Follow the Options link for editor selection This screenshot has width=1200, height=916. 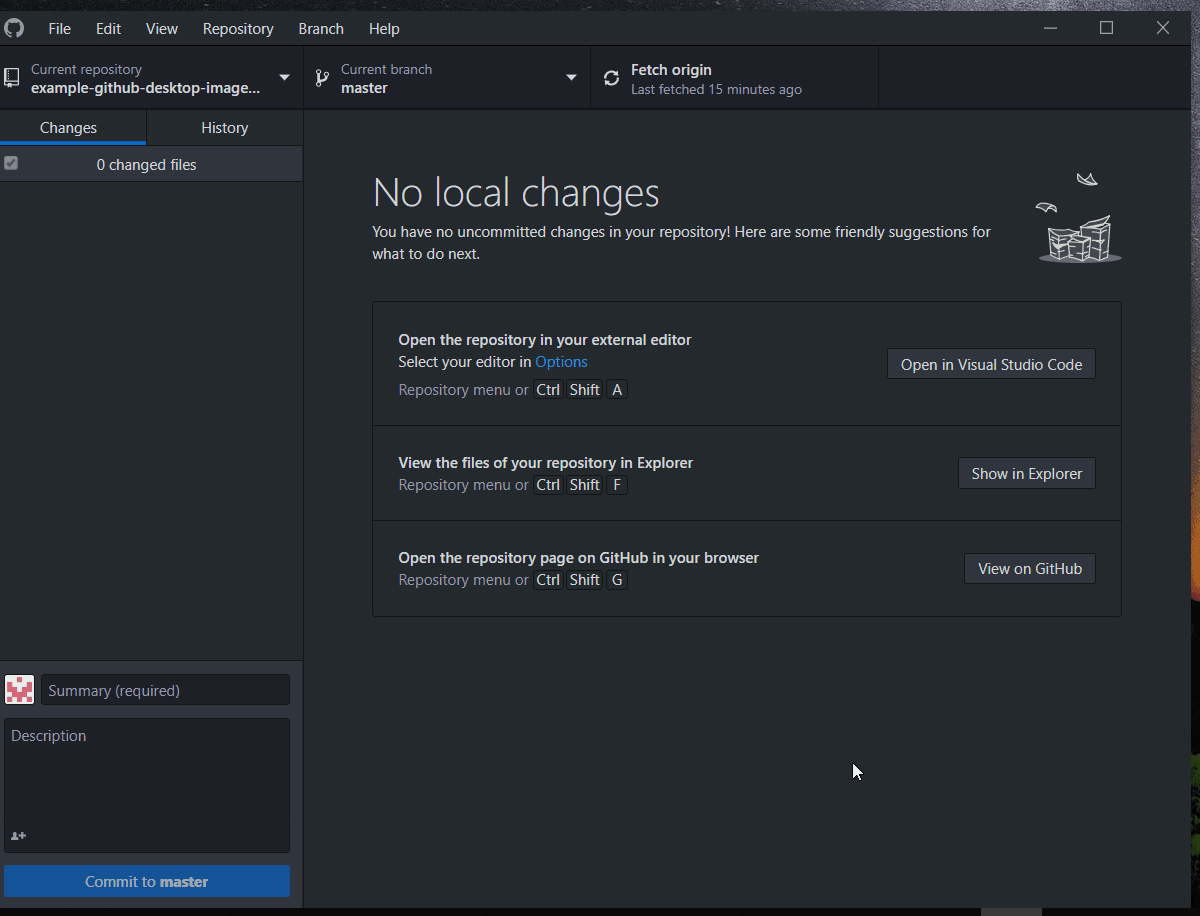(x=561, y=362)
